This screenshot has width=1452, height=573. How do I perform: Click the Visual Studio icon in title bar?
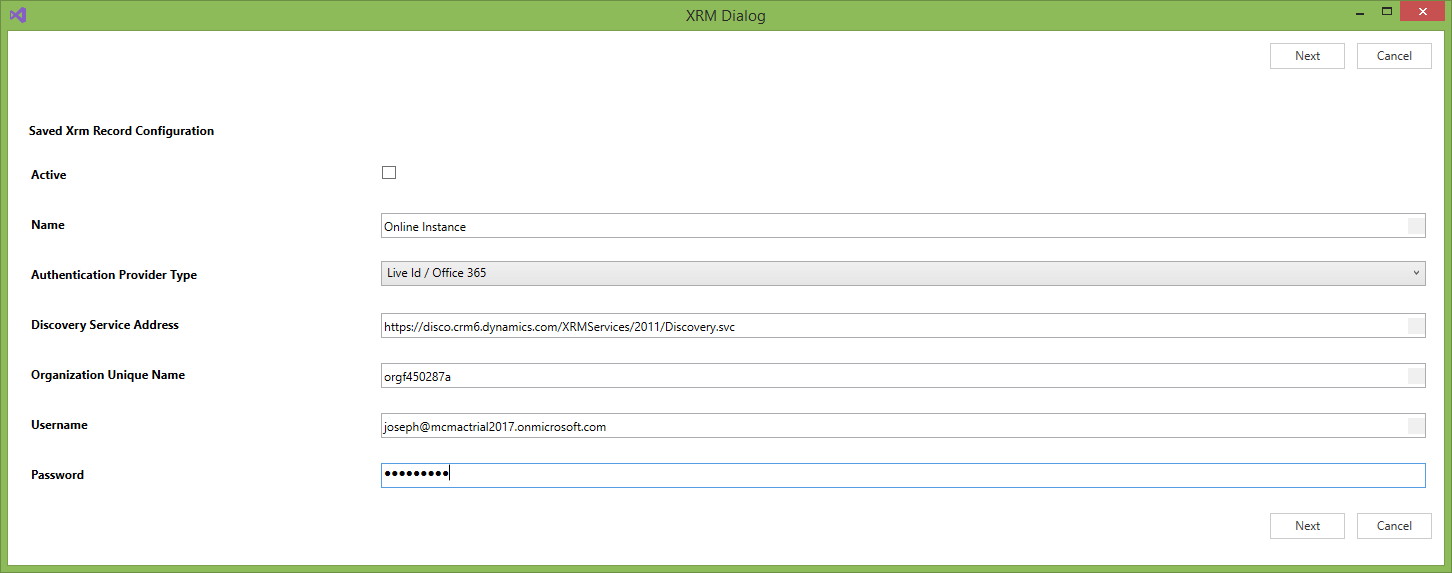(18, 15)
